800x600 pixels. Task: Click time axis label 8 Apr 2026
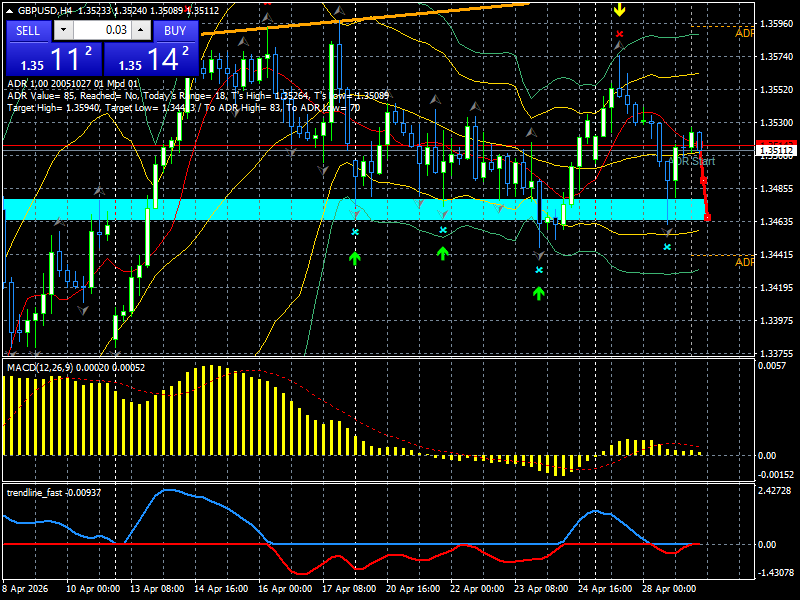point(26,589)
